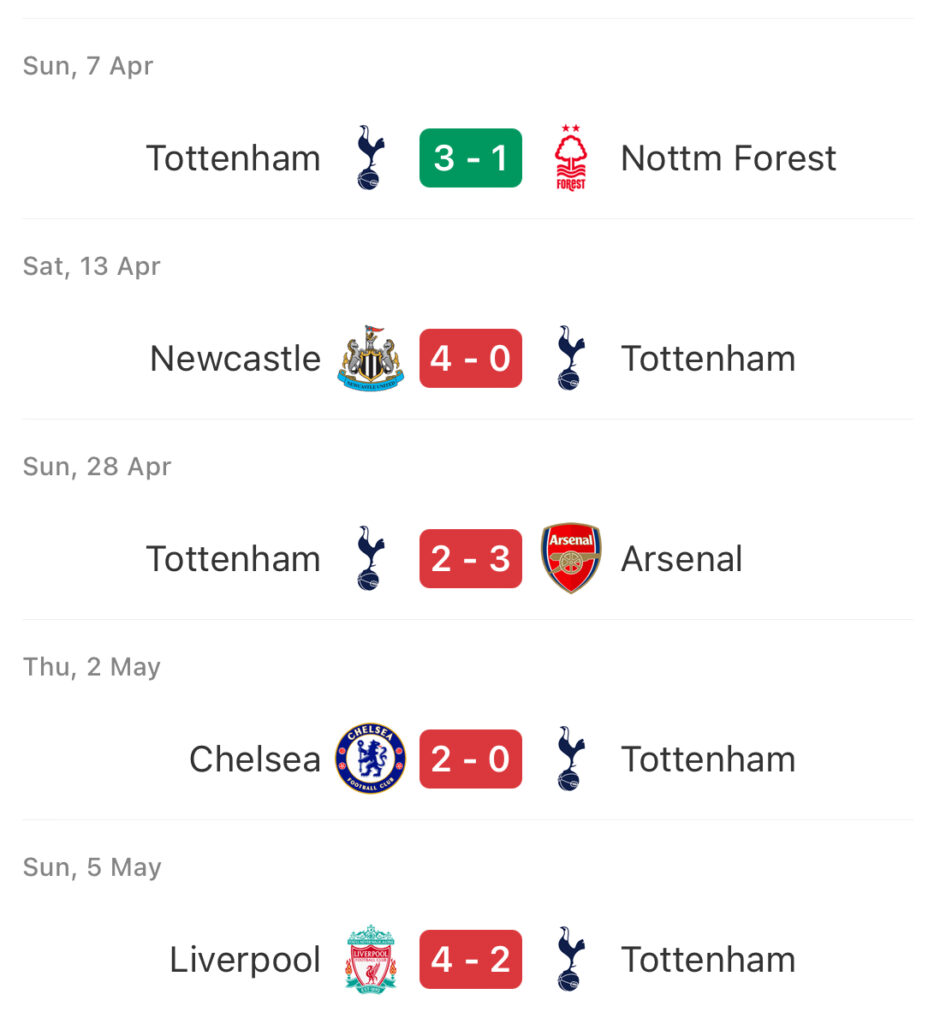Click Tottenham crest in Liverpool match

coord(571,959)
